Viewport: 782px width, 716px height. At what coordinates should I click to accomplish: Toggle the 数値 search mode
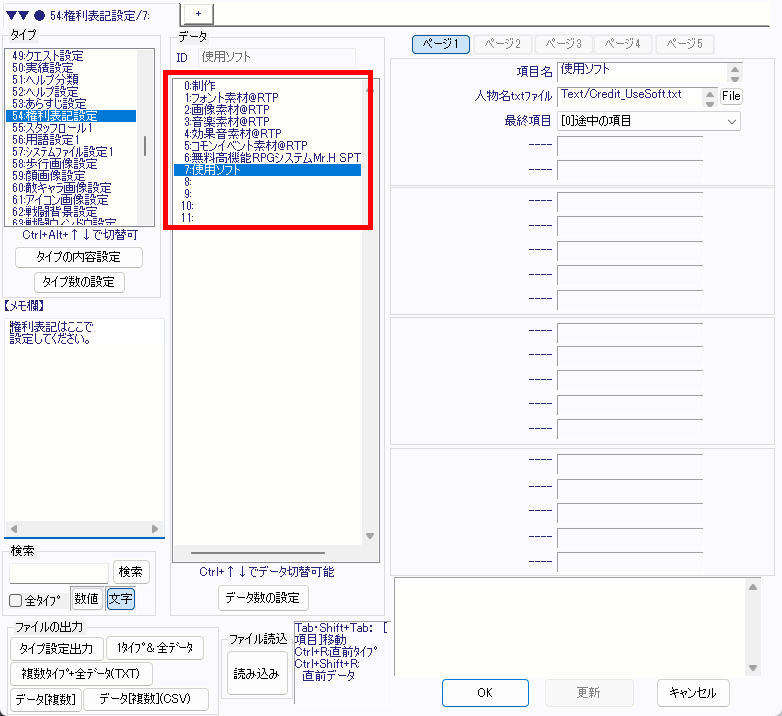(x=86, y=599)
